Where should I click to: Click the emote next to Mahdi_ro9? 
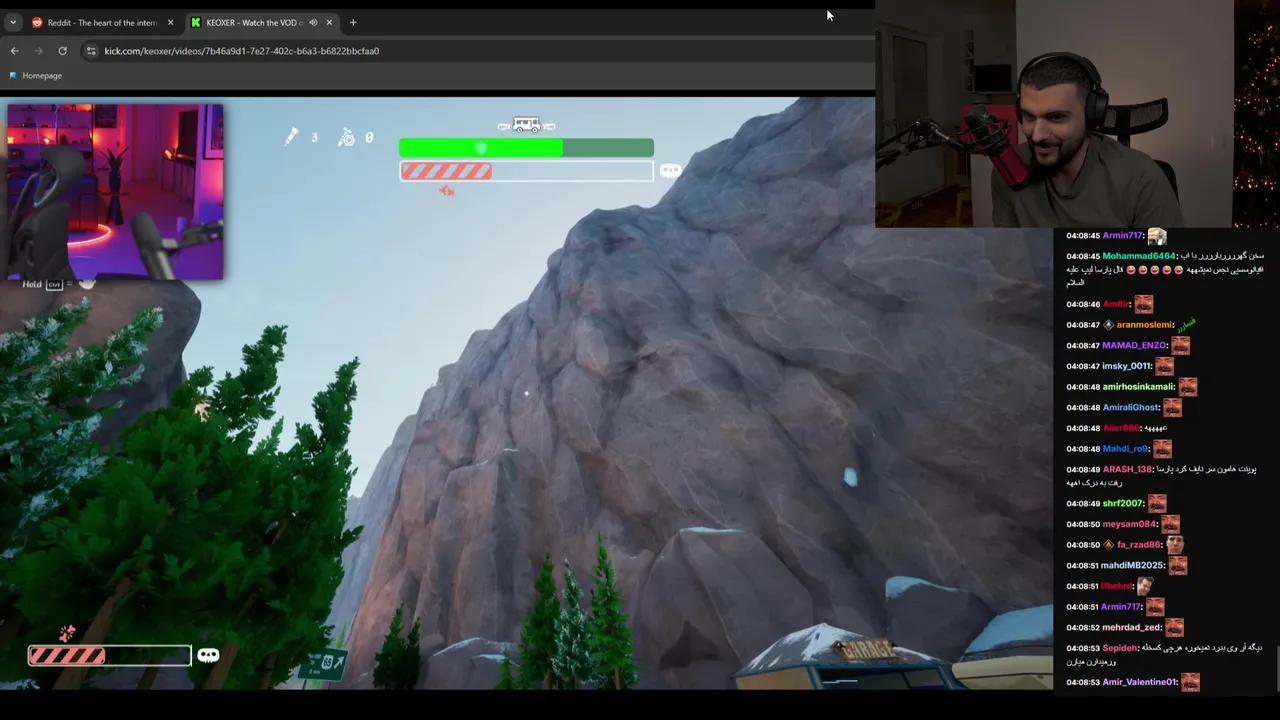coord(1162,449)
